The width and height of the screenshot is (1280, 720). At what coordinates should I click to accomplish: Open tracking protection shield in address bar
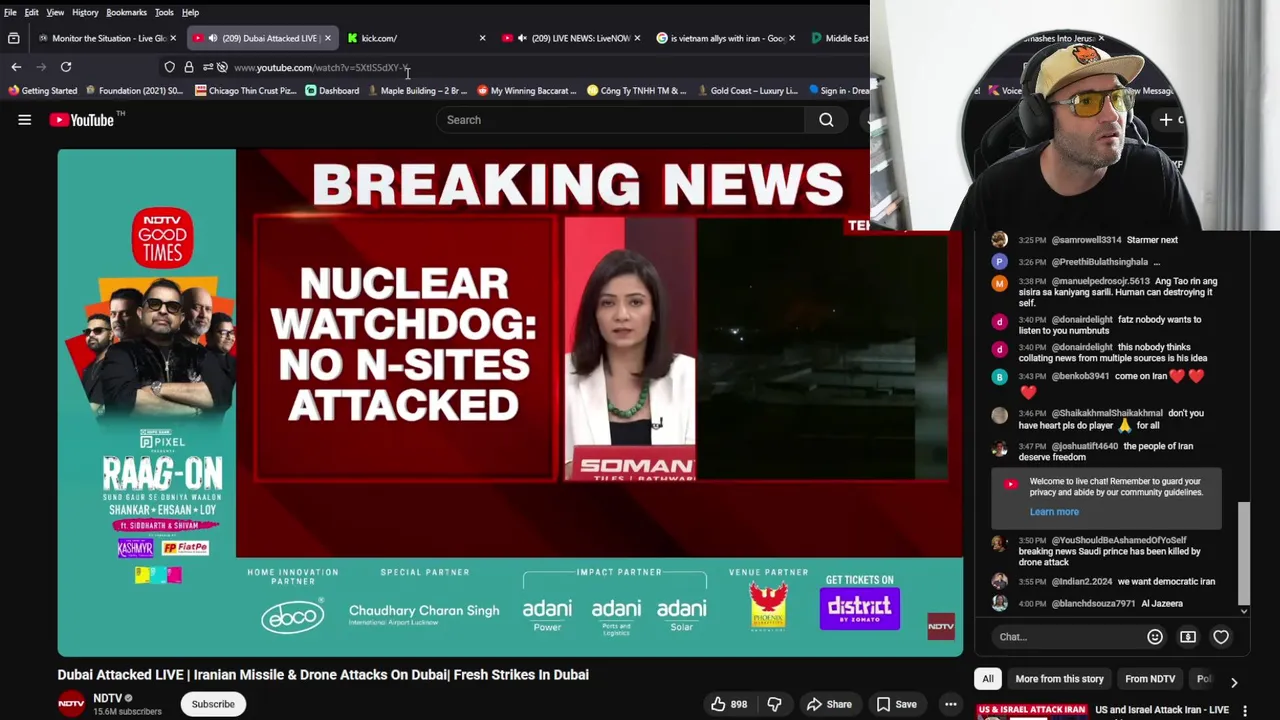tap(170, 67)
